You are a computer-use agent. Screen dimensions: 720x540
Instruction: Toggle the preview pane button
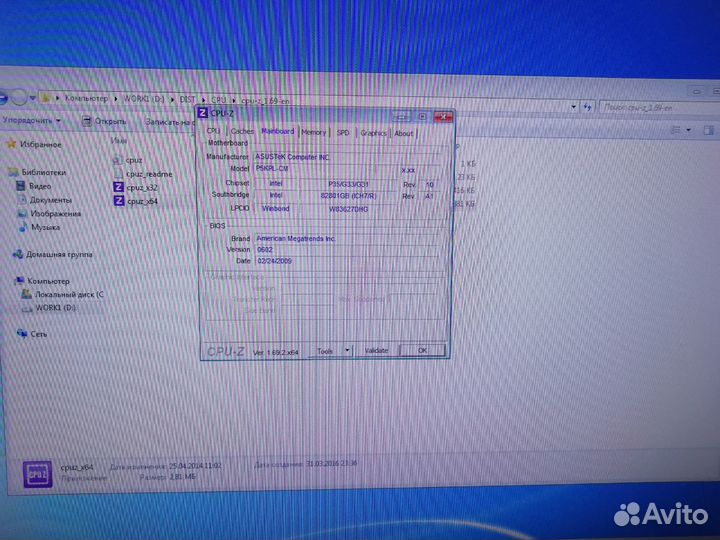tap(709, 130)
